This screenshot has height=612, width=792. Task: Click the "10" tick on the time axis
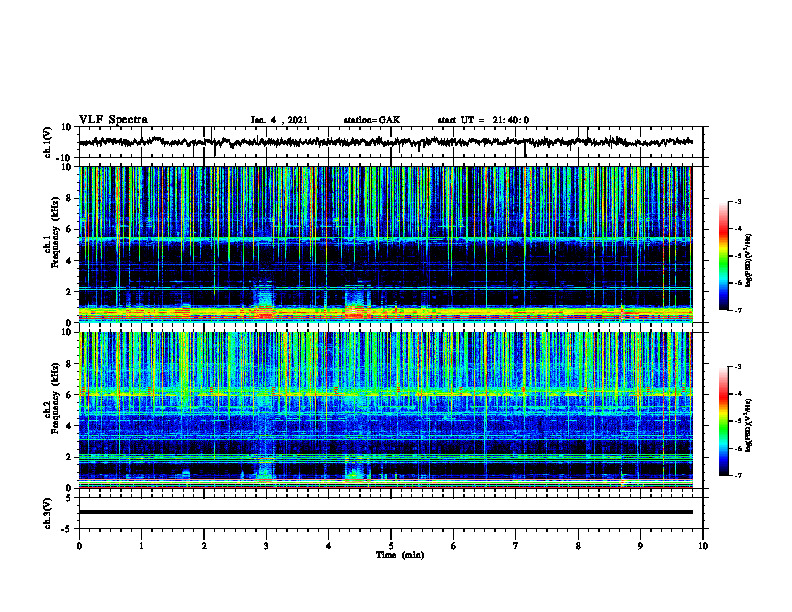[x=703, y=546]
